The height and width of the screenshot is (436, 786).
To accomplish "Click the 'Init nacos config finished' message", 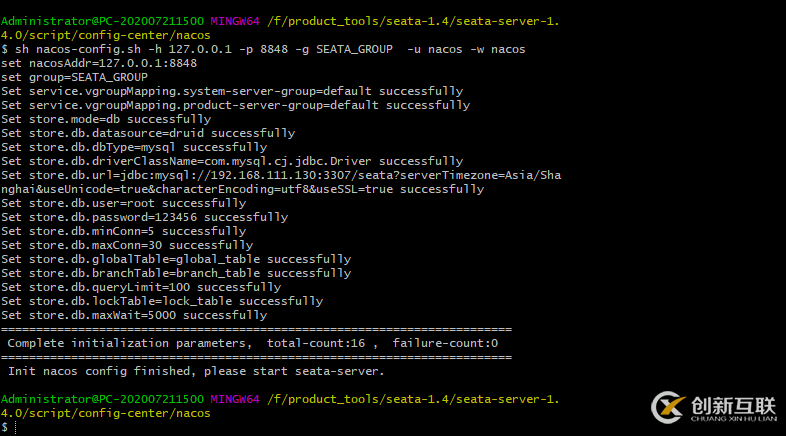I will pos(196,371).
